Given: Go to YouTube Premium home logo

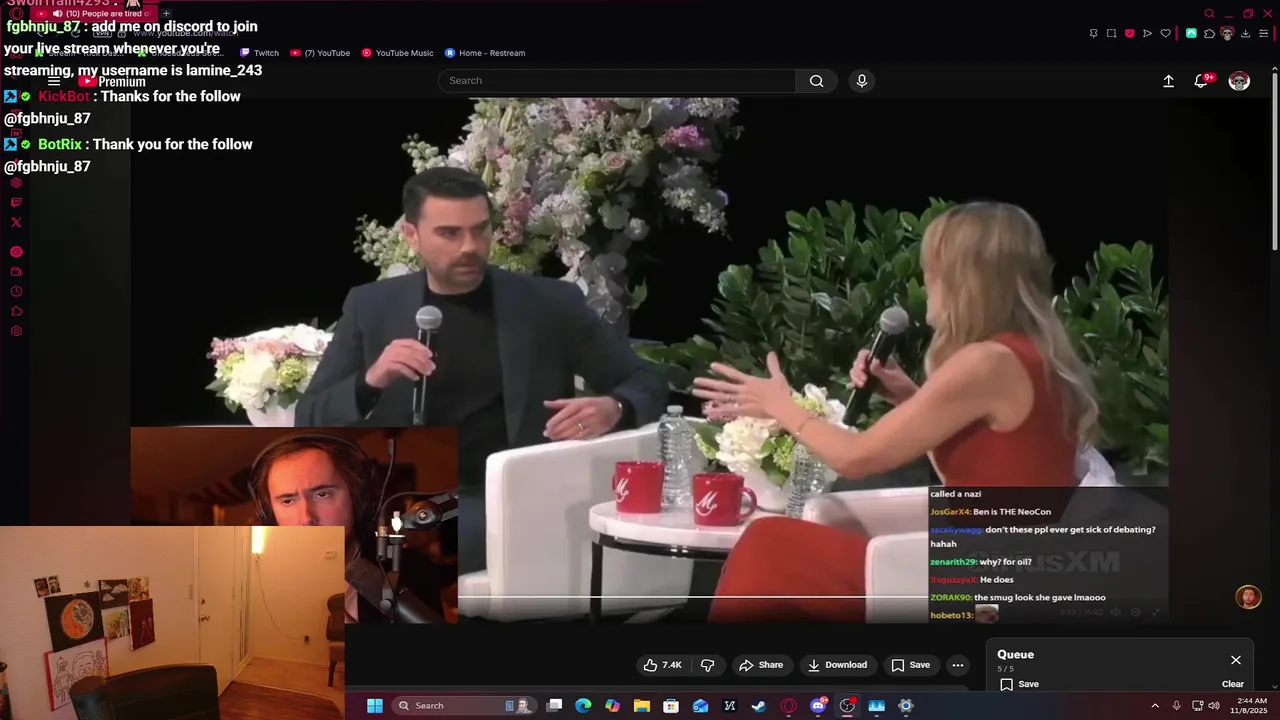Looking at the screenshot, I should [x=112, y=82].
